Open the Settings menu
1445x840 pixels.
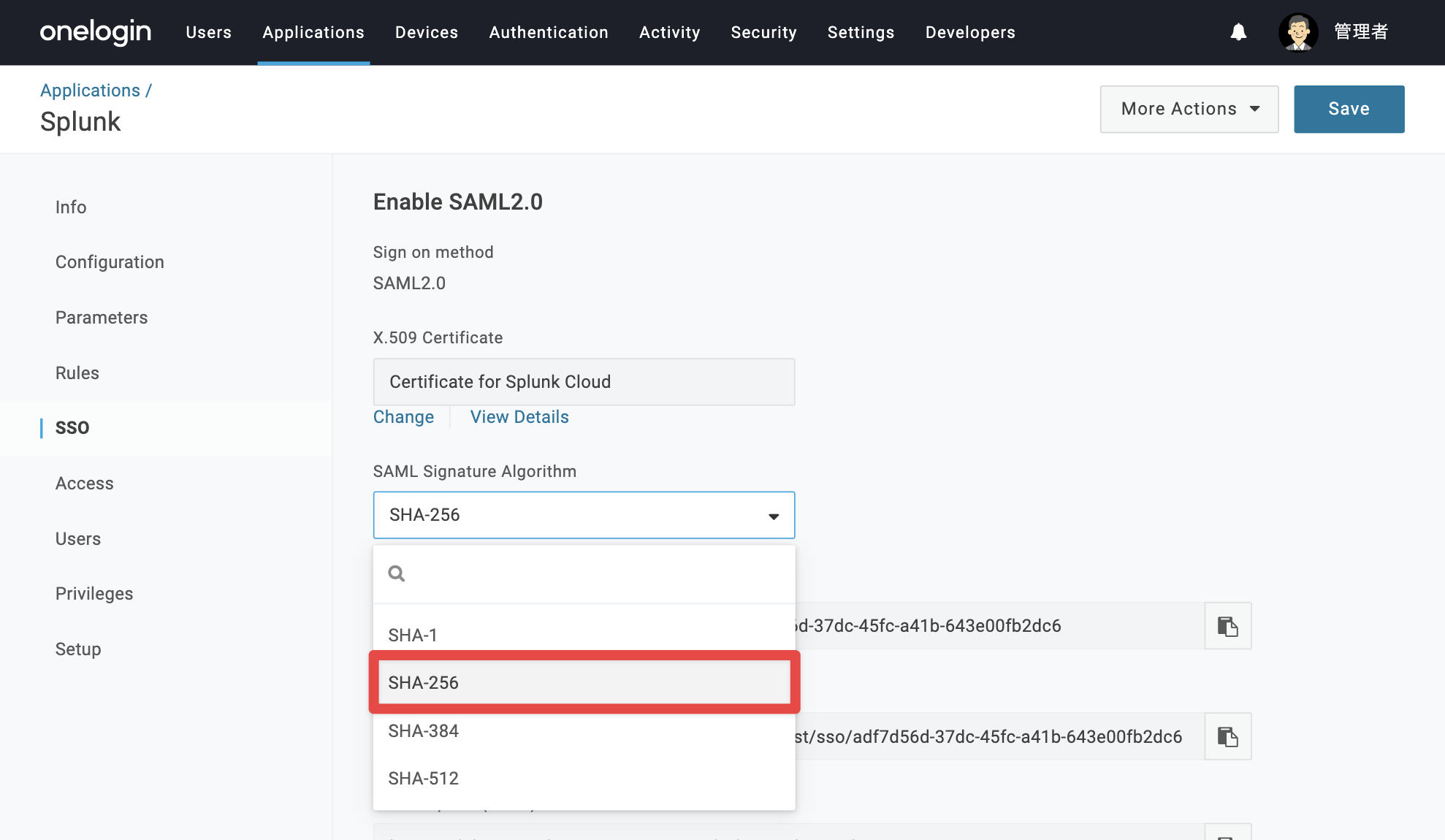pyautogui.click(x=861, y=32)
